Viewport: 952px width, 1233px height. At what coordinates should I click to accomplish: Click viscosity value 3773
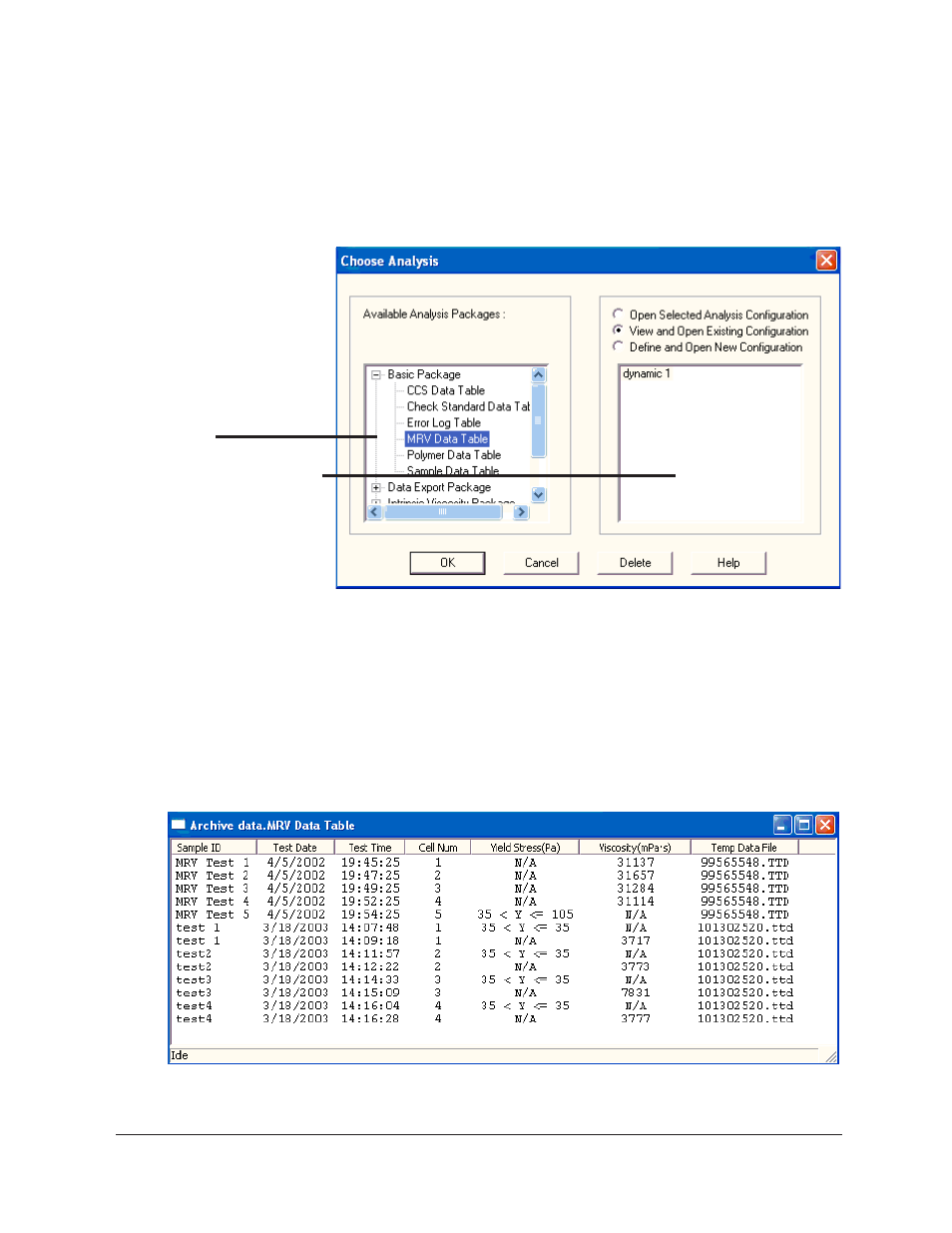tap(636, 966)
